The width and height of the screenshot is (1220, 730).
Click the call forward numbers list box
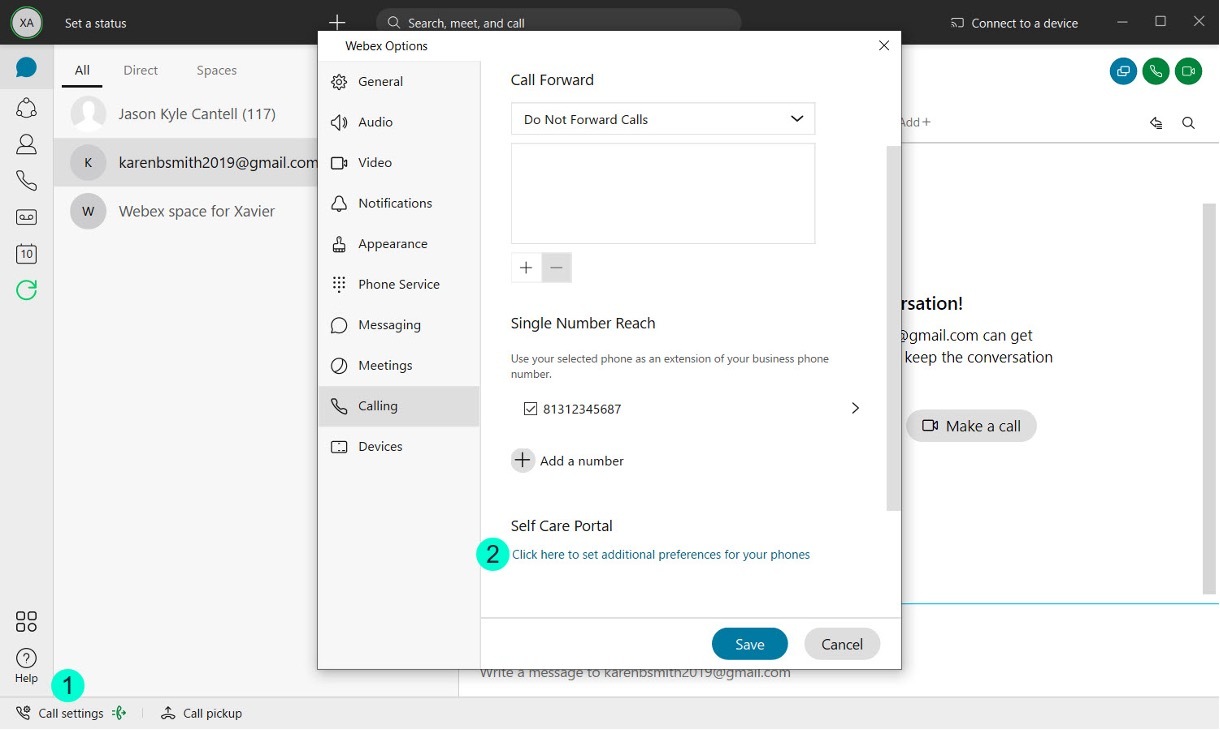[x=663, y=193]
